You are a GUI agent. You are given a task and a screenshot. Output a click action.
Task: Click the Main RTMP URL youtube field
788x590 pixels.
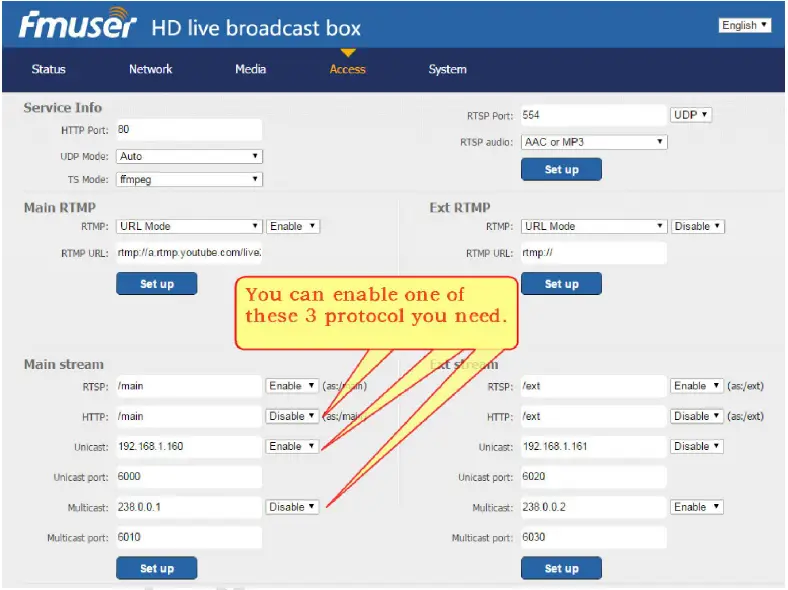point(189,253)
